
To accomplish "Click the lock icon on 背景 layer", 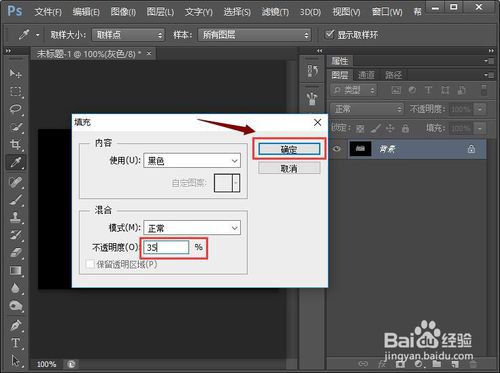I will point(471,149).
